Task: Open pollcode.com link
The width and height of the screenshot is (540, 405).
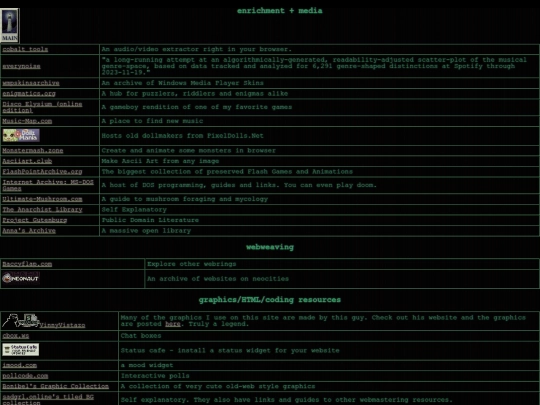Action: [x=25, y=376]
